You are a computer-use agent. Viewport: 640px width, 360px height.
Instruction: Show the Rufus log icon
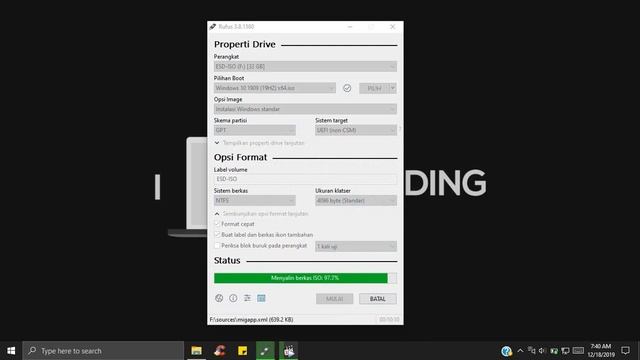(261, 298)
